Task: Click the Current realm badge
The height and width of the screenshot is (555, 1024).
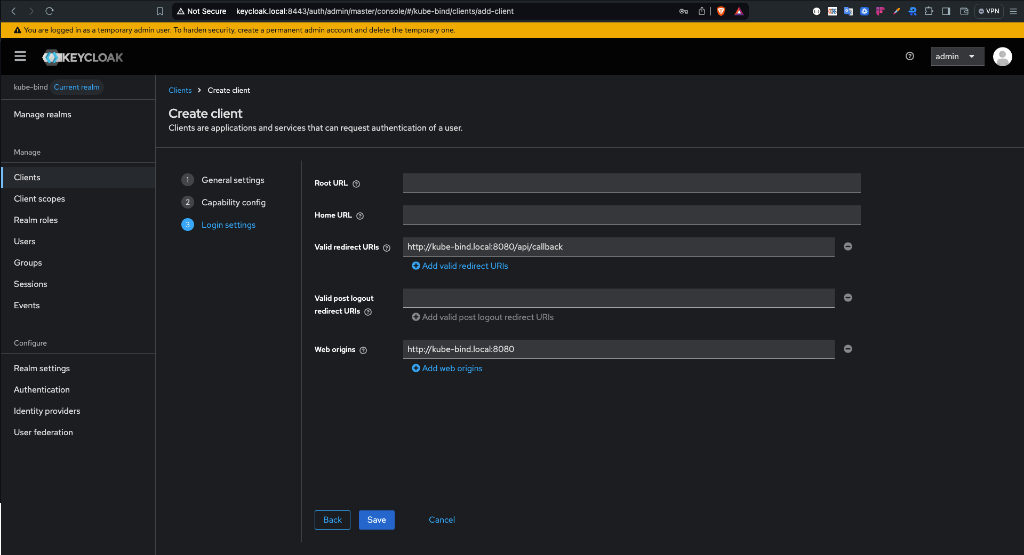Action: (76, 87)
